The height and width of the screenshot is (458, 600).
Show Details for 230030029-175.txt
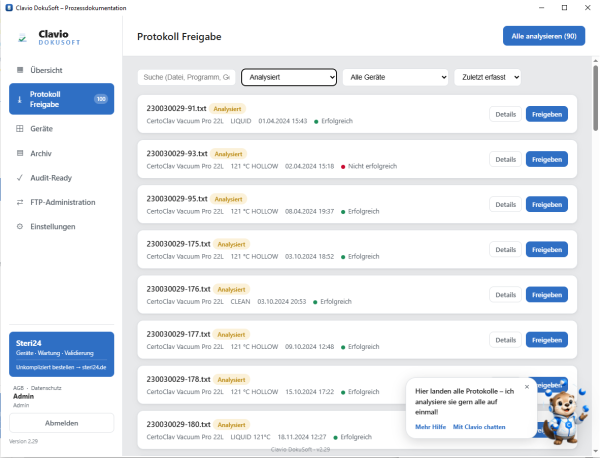coord(505,249)
